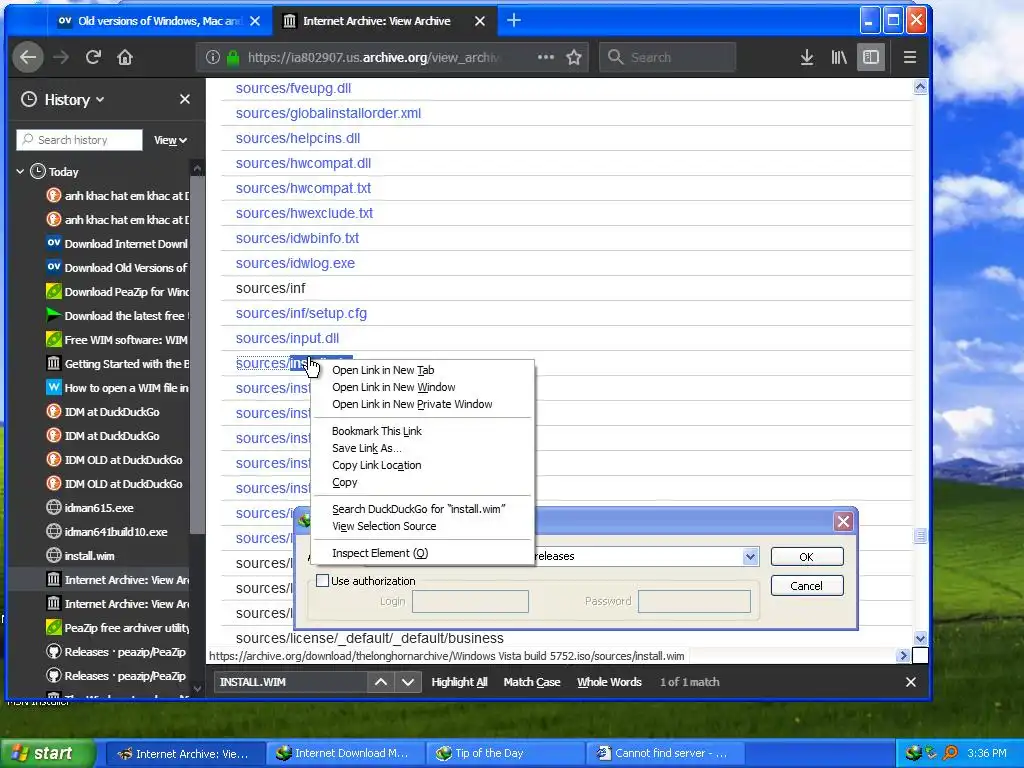Screen dimensions: 1024x768
Task: Close the find bar with X
Action: click(911, 682)
